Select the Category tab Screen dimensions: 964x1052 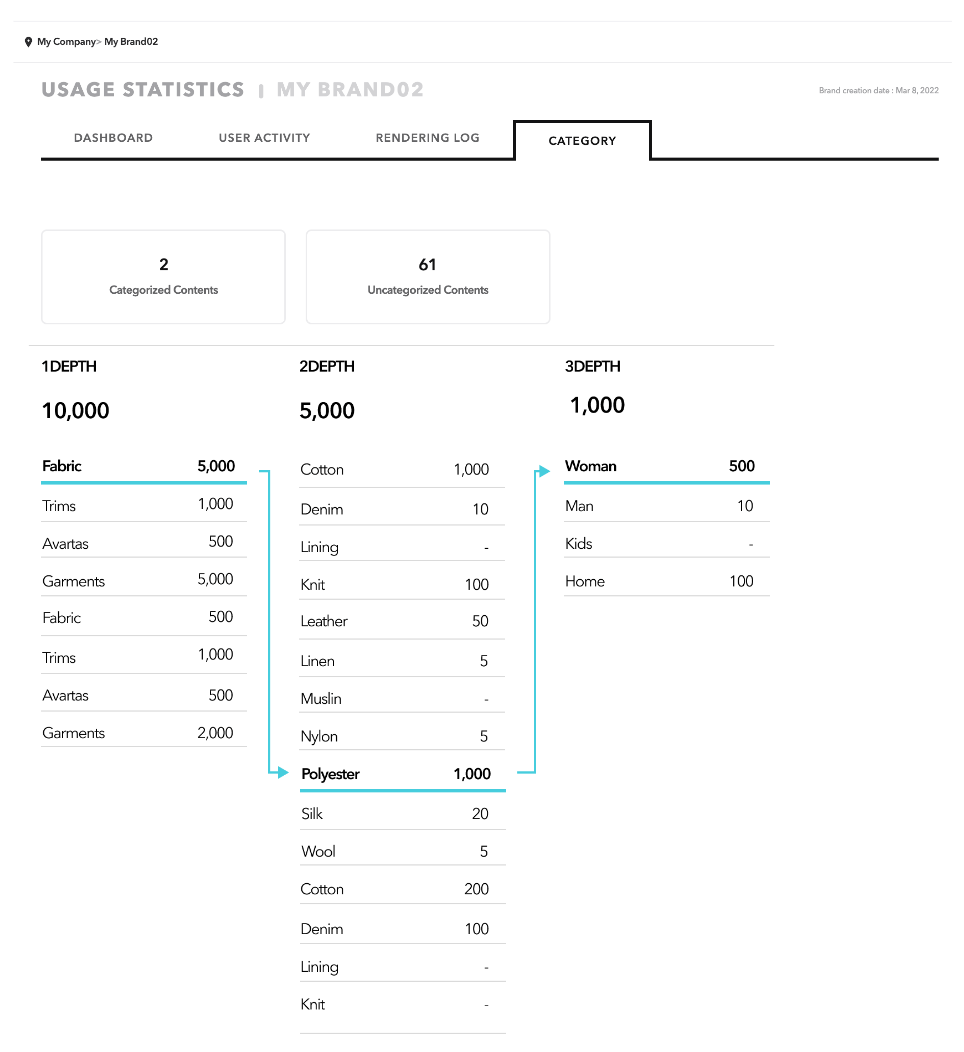(582, 141)
